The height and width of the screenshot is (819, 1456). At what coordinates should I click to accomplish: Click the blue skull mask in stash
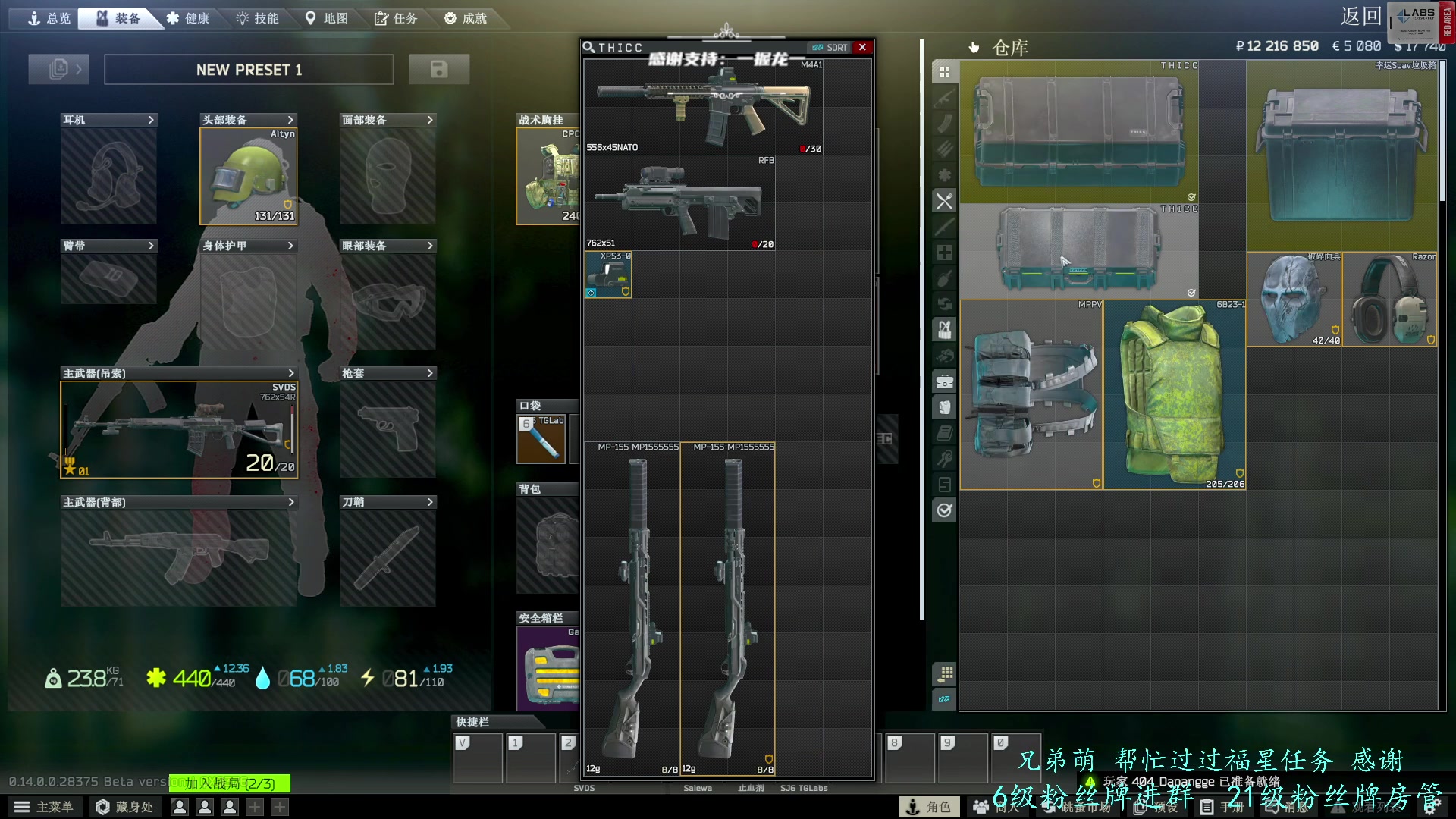(1294, 300)
